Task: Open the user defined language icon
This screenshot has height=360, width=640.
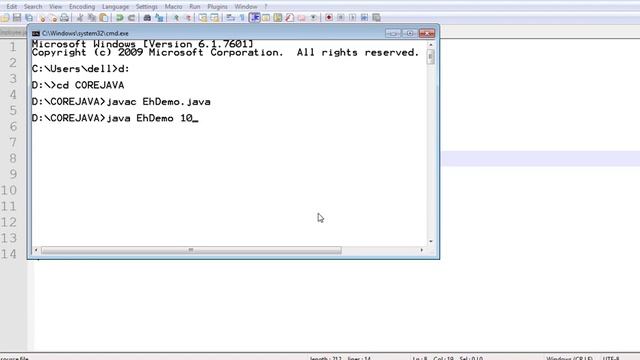Action: 266,18
